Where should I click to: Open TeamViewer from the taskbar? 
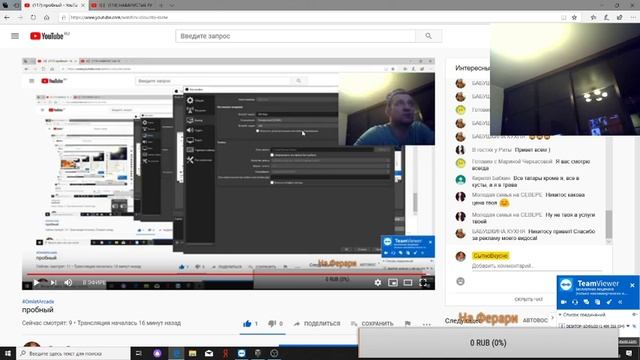(x=242, y=353)
